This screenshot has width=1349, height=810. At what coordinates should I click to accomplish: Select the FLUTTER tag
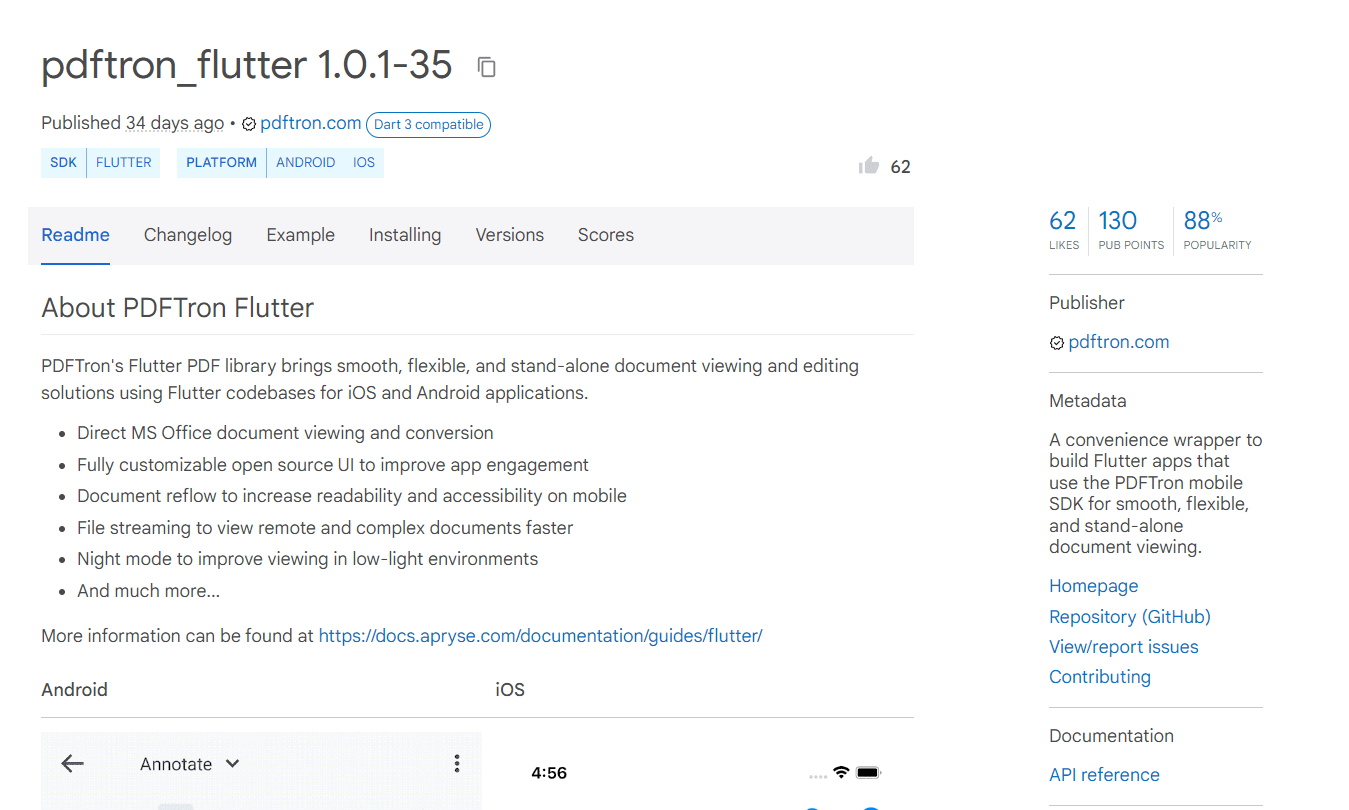(x=122, y=162)
